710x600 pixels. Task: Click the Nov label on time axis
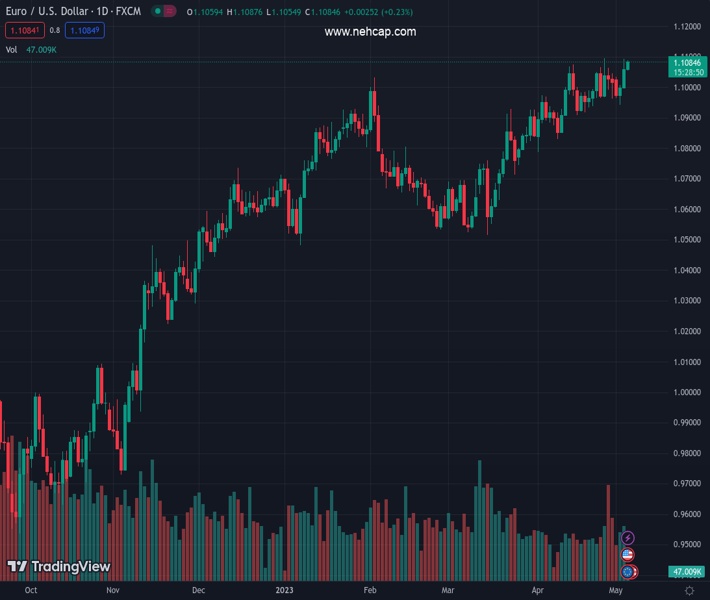(112, 591)
